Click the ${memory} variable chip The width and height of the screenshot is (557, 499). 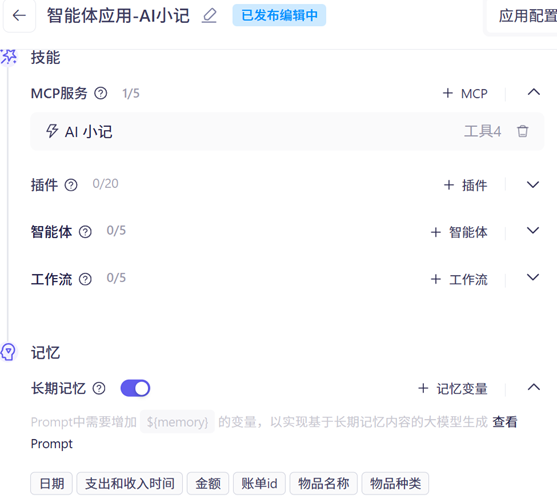click(x=177, y=422)
